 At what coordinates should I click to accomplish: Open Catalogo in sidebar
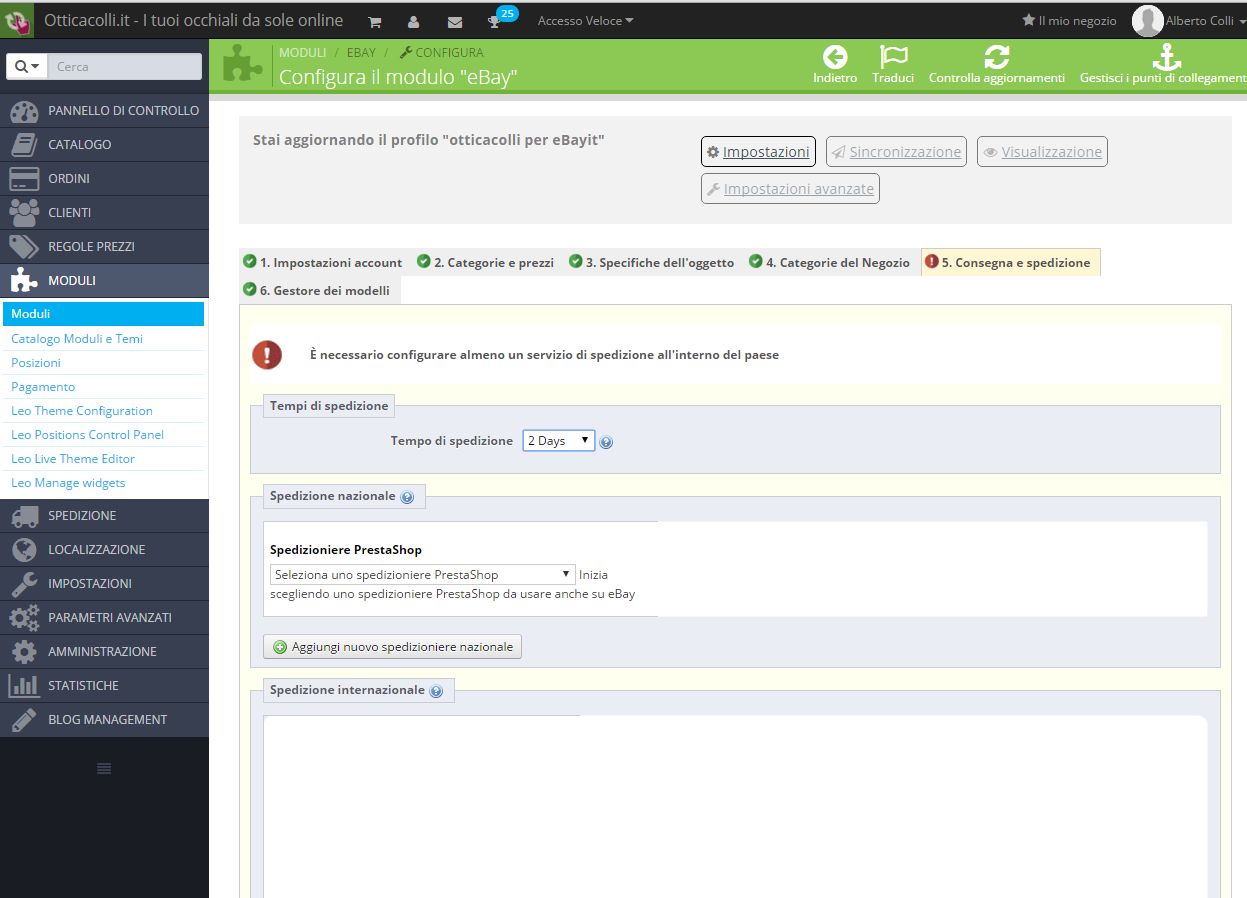point(104,145)
